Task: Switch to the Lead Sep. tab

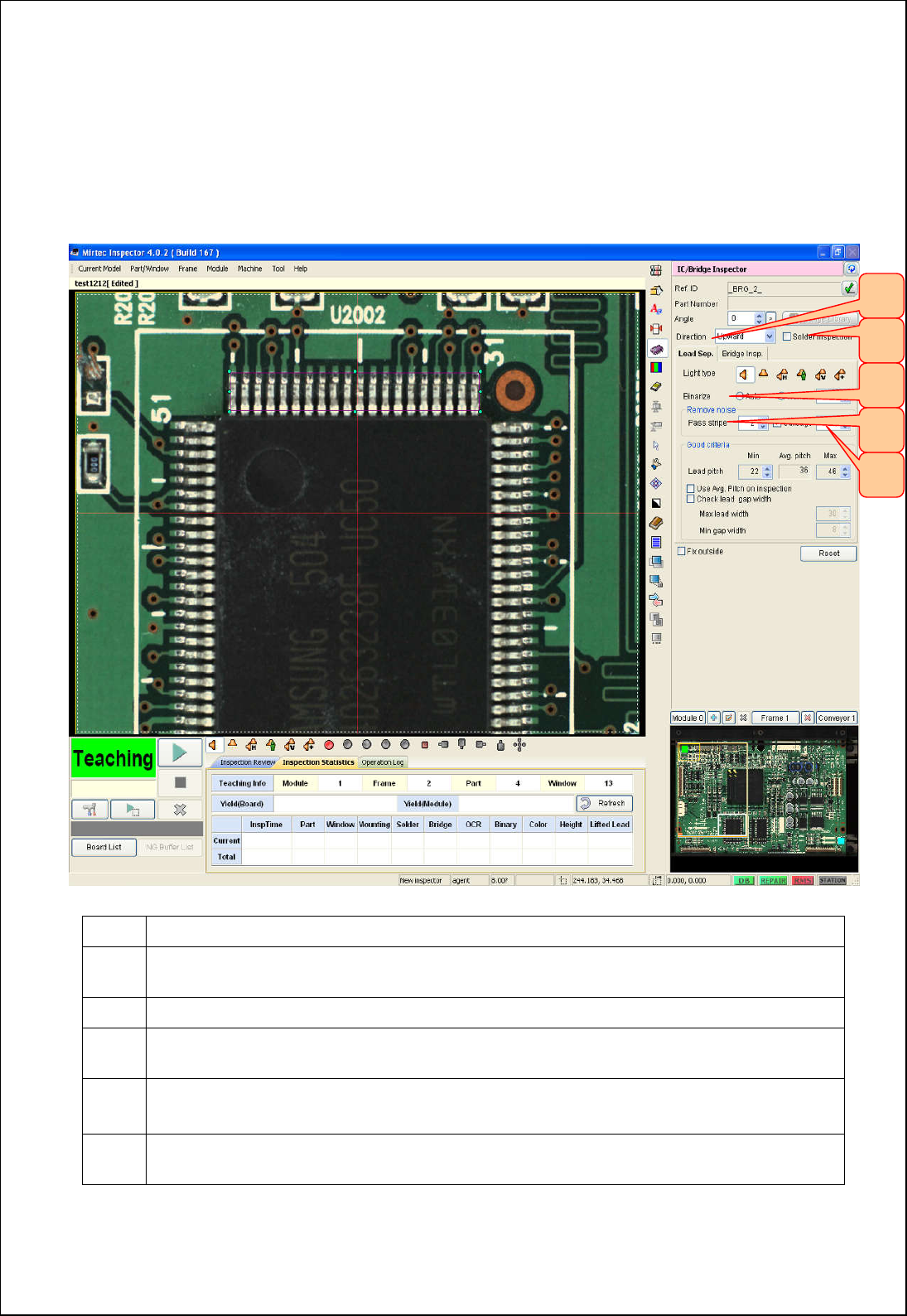Action: 696,354
